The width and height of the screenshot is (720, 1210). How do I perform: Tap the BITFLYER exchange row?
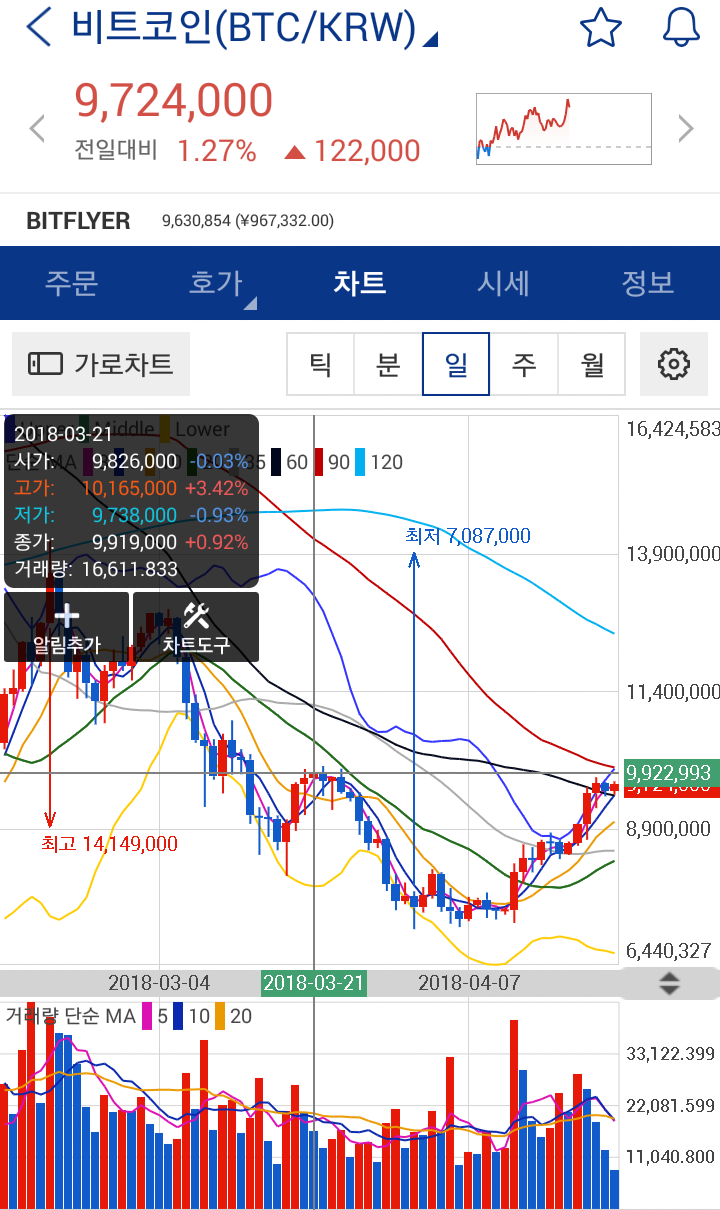360,220
